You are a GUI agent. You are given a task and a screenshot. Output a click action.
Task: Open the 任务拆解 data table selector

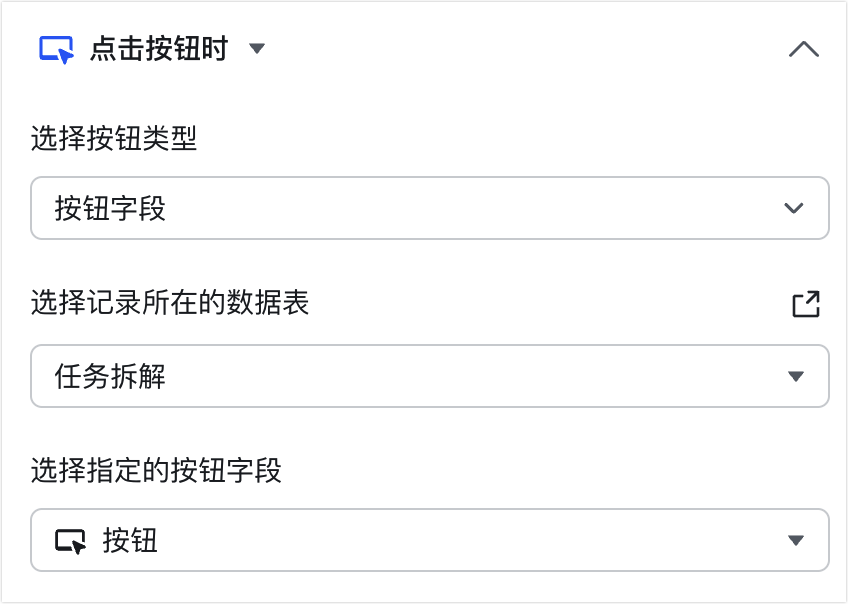tap(430, 376)
